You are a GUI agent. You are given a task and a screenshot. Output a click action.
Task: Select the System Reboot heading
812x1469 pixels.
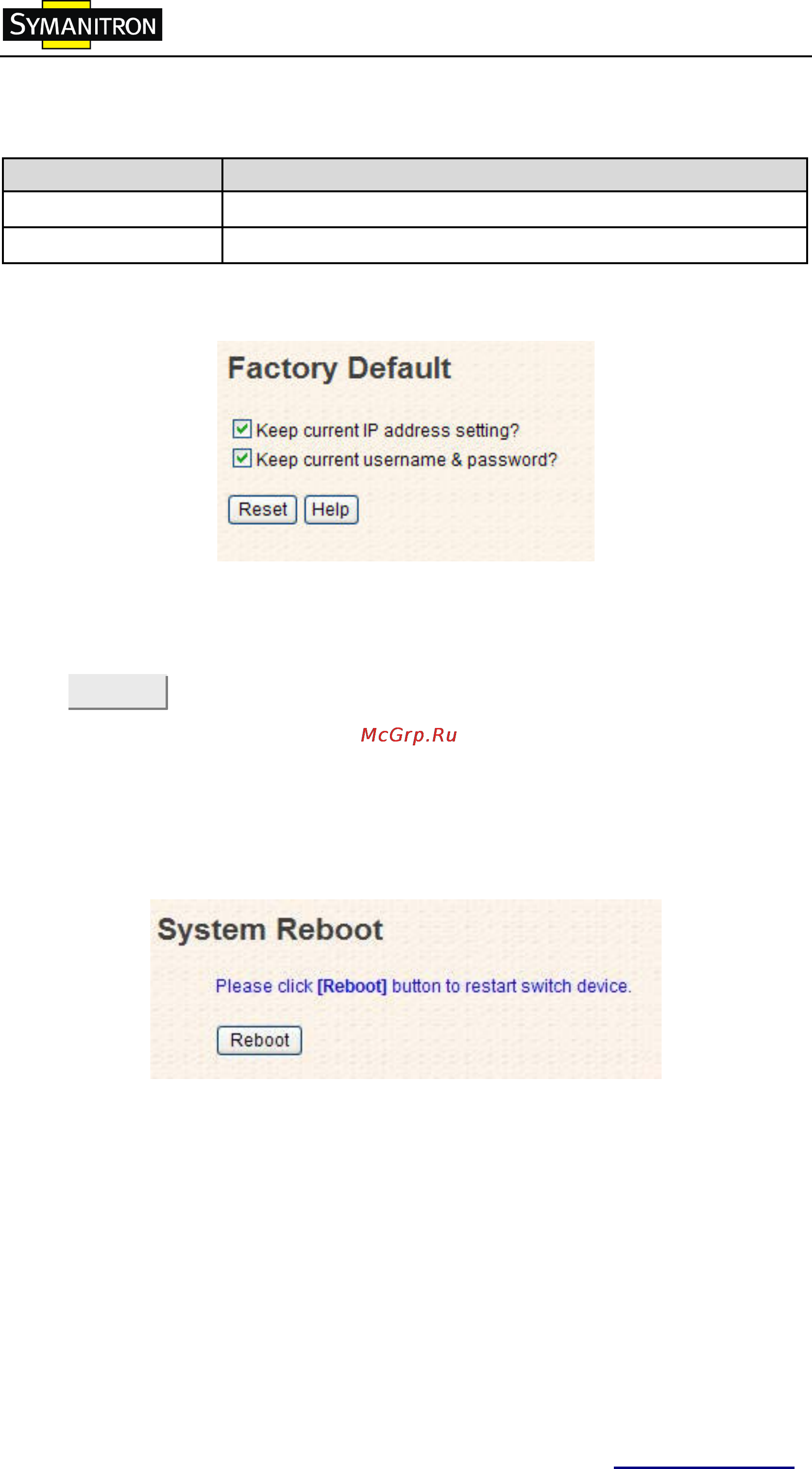click(271, 929)
